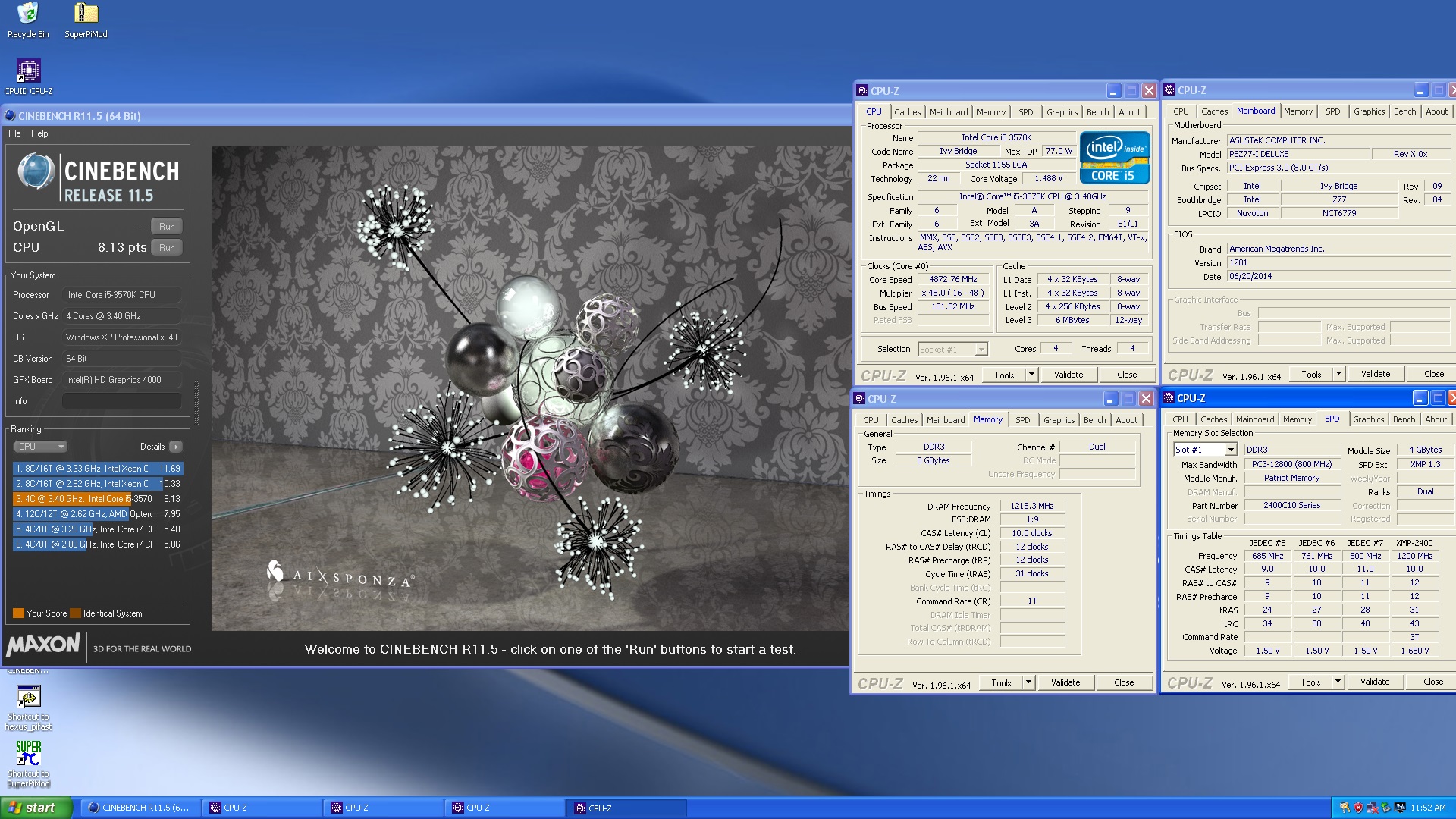1456x819 pixels.
Task: Click Close button in CPU tab window
Action: click(1127, 375)
